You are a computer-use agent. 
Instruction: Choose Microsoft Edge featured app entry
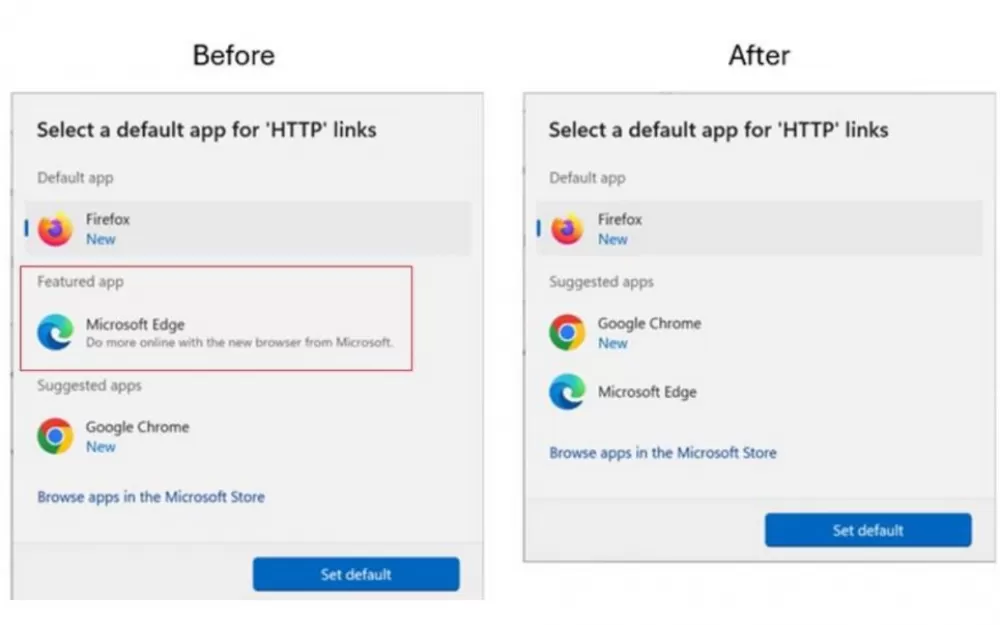tap(216, 332)
